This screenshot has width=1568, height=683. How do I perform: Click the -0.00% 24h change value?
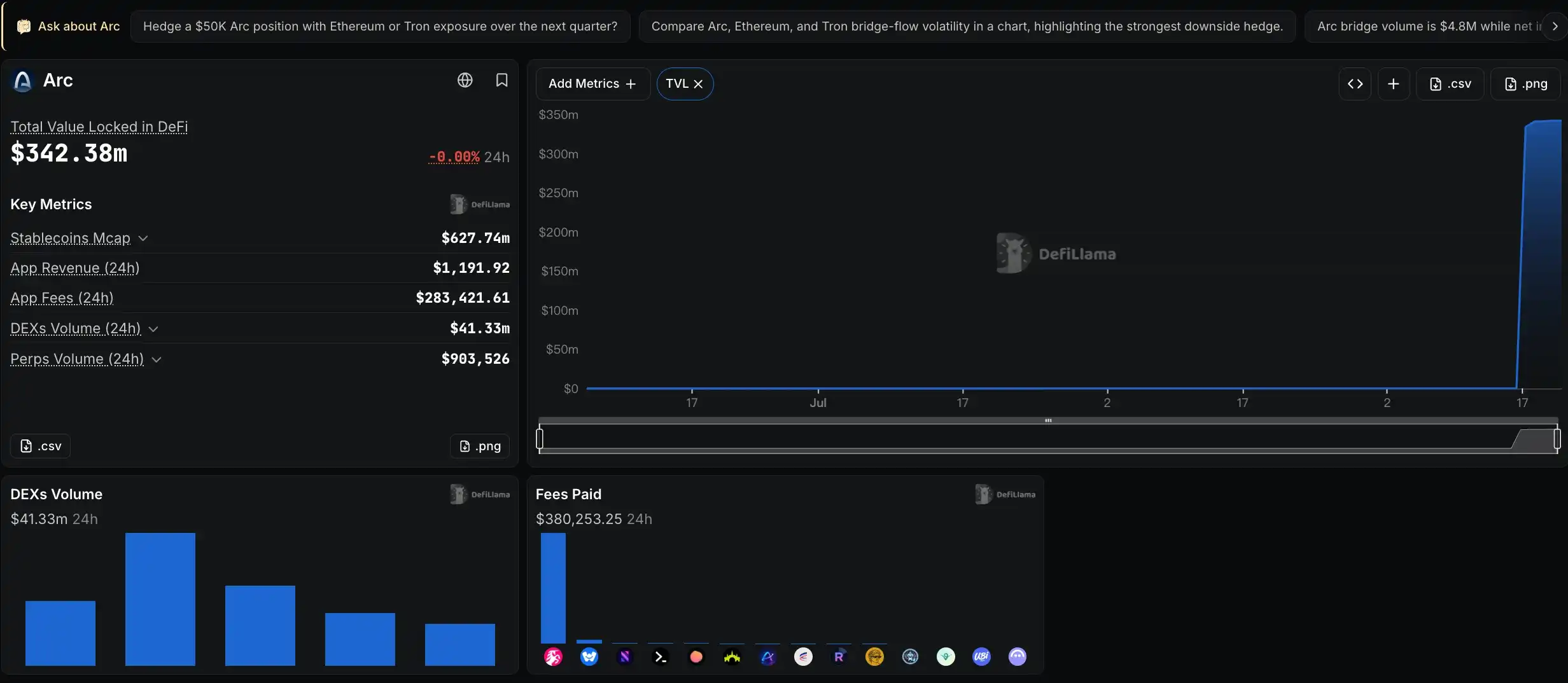point(454,156)
